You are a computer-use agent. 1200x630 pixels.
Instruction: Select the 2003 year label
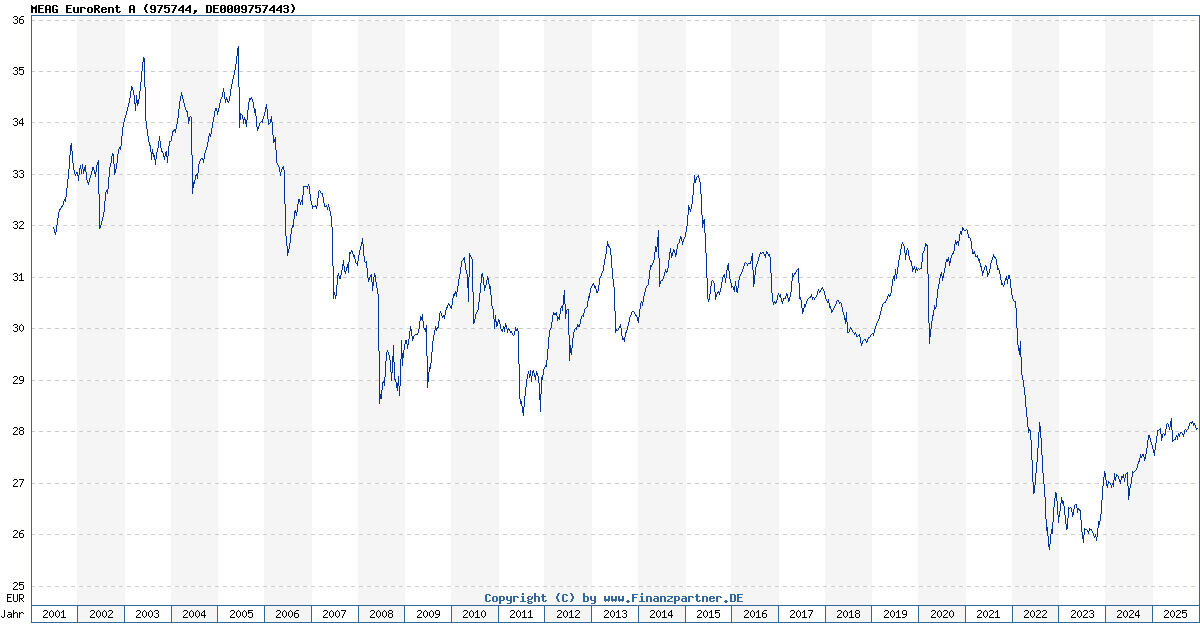click(x=147, y=614)
